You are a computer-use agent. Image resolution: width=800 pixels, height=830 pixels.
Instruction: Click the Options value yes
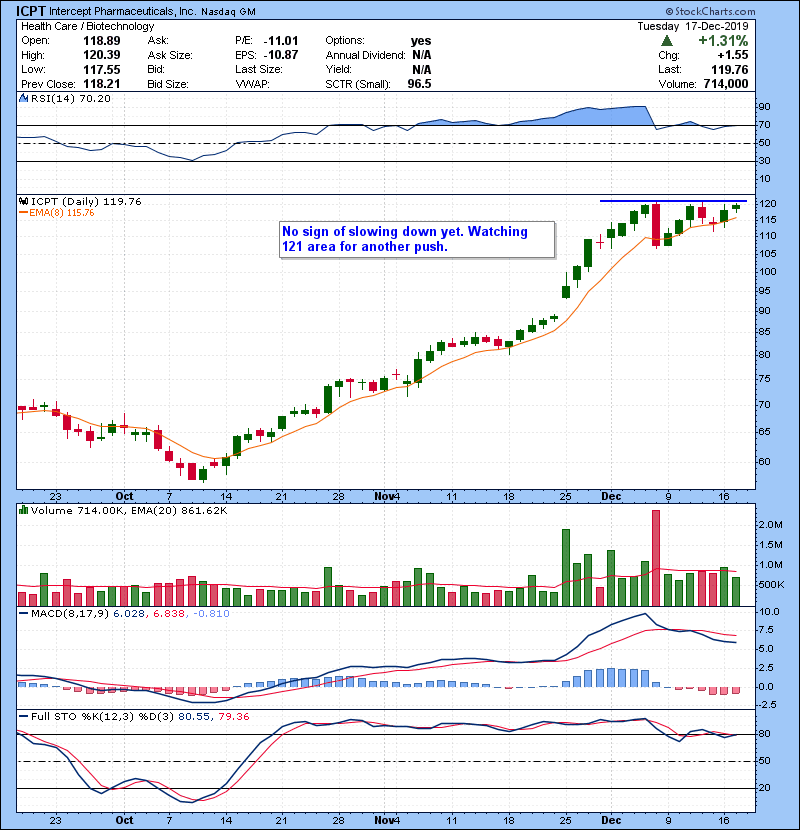[421, 41]
